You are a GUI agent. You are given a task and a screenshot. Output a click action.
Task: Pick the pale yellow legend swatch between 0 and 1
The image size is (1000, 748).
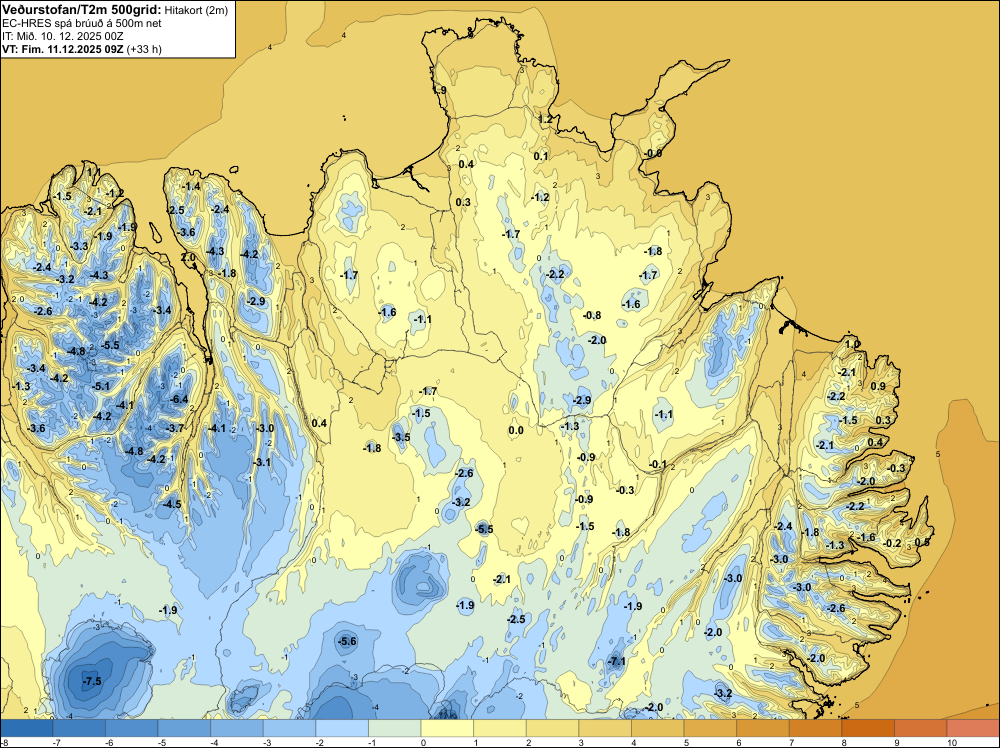[447, 728]
